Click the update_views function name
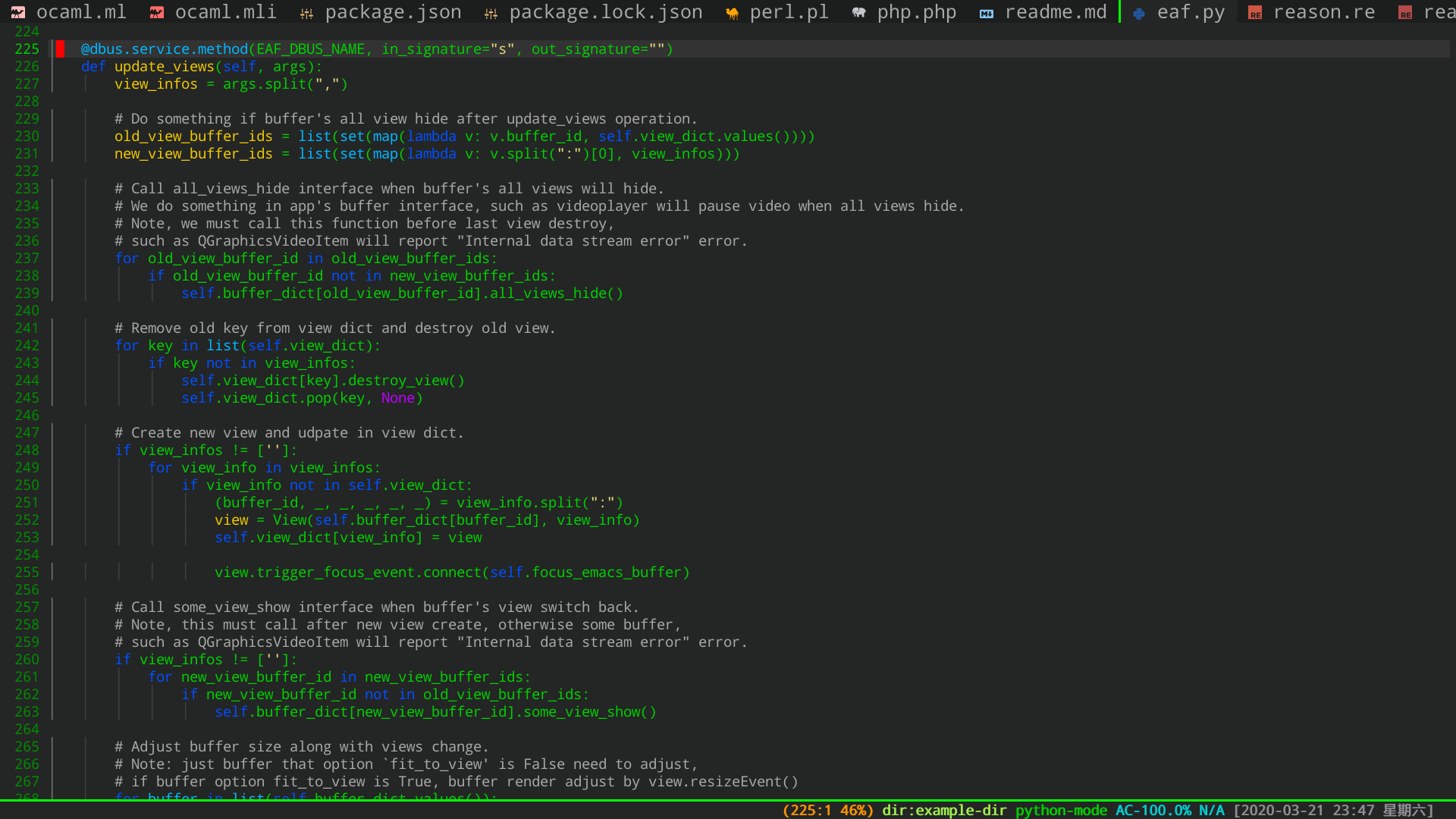This screenshot has width=1456, height=819. 164,67
